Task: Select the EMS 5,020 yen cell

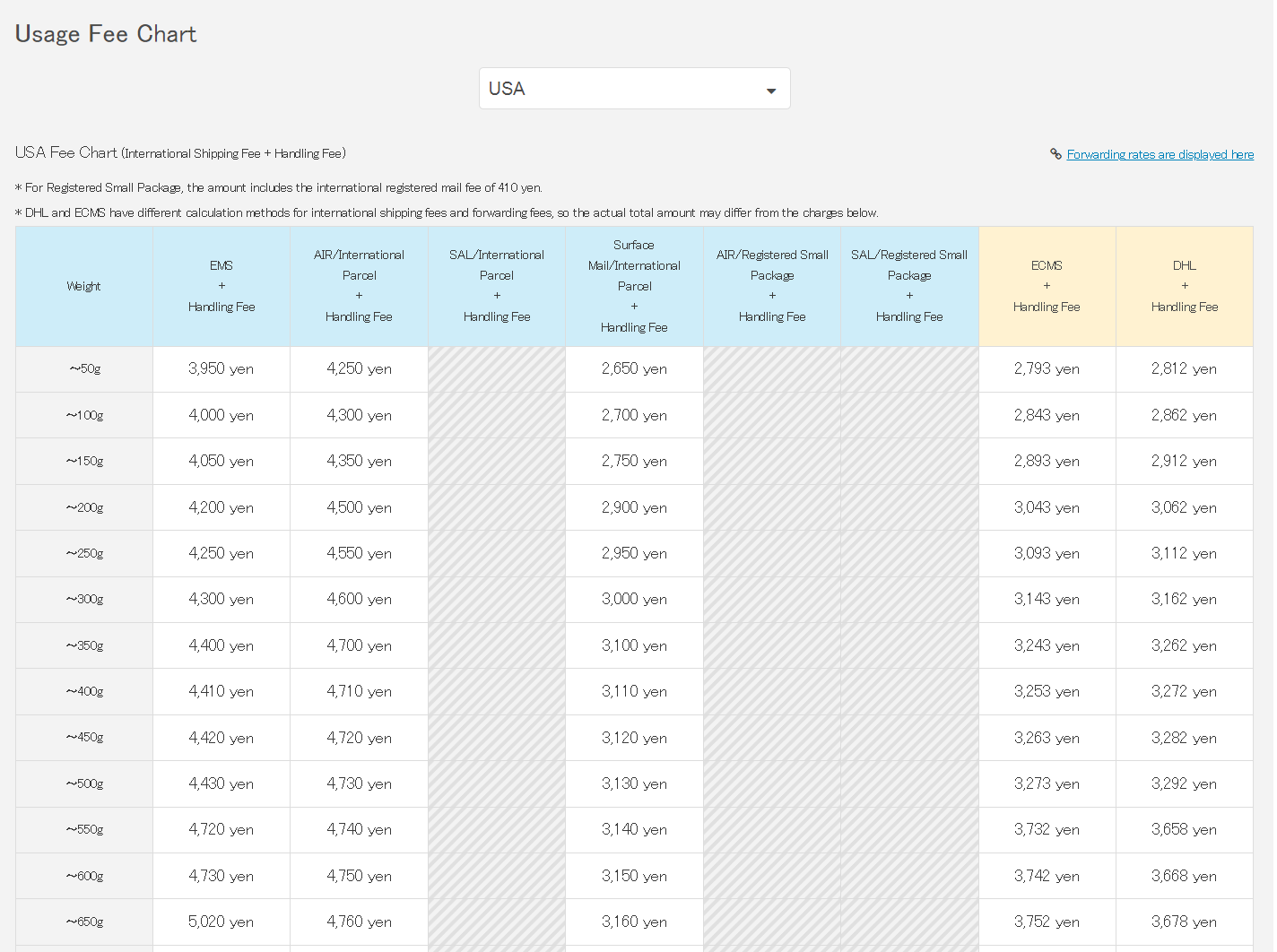Action: pos(222,922)
